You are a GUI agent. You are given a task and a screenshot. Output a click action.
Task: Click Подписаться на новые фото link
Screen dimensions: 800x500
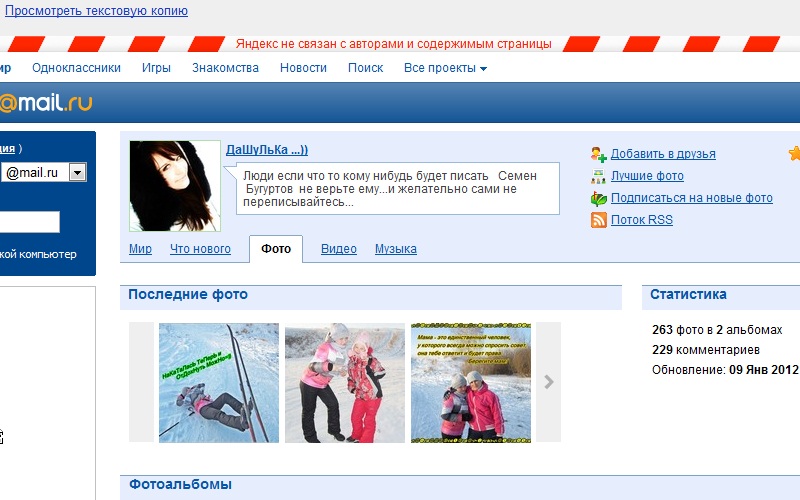(x=692, y=198)
